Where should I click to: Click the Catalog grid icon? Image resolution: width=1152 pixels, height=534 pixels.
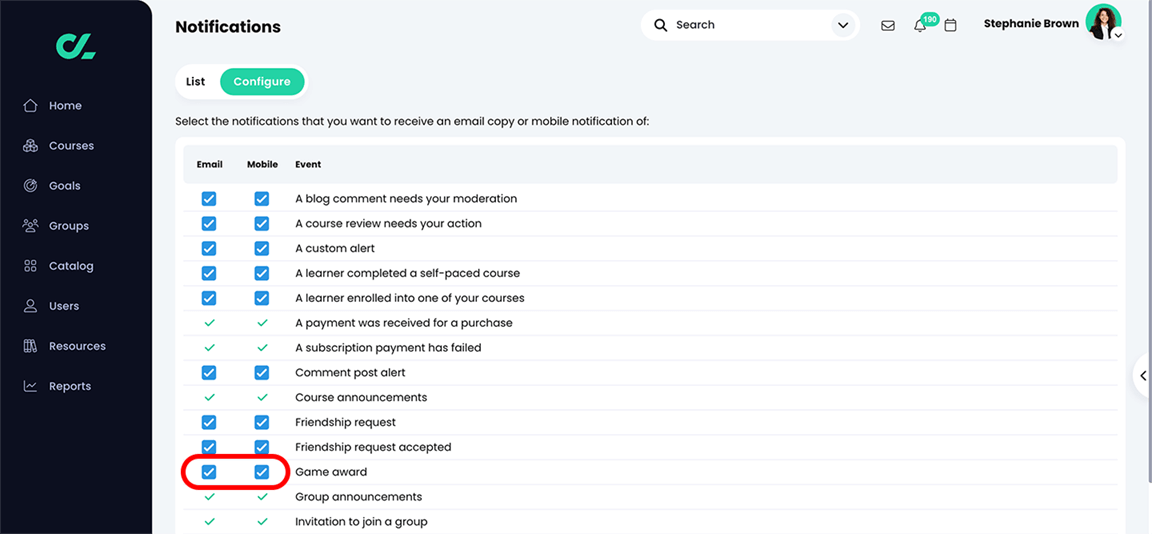tap(30, 266)
